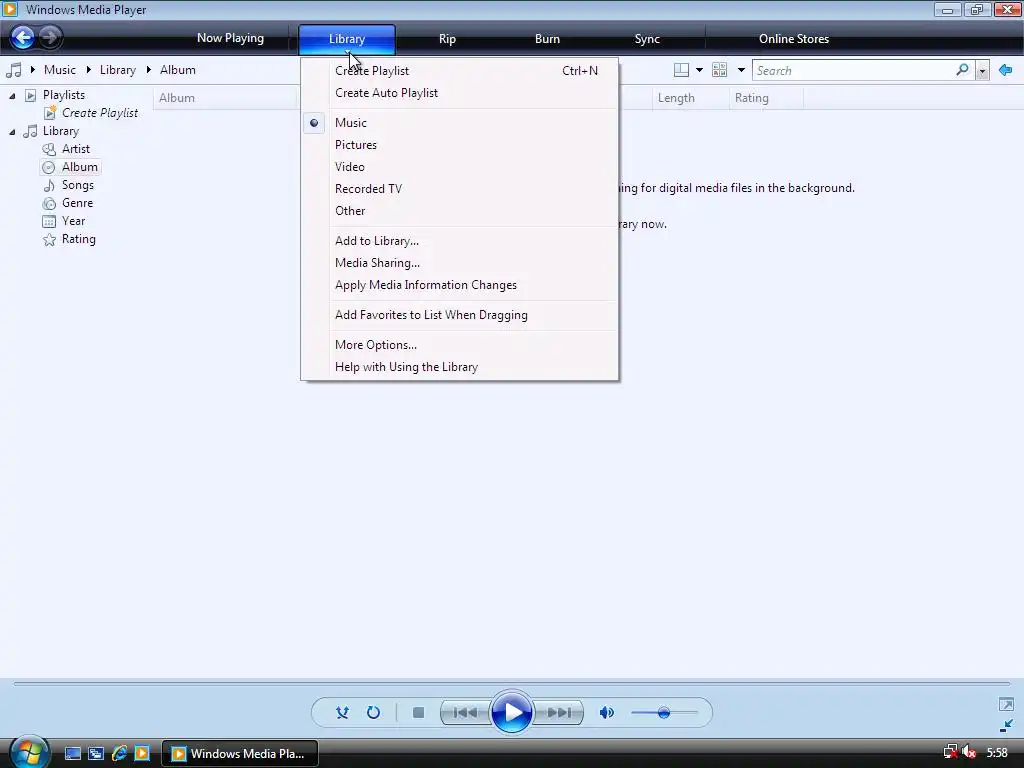Open the Now Playing tab

231,38
